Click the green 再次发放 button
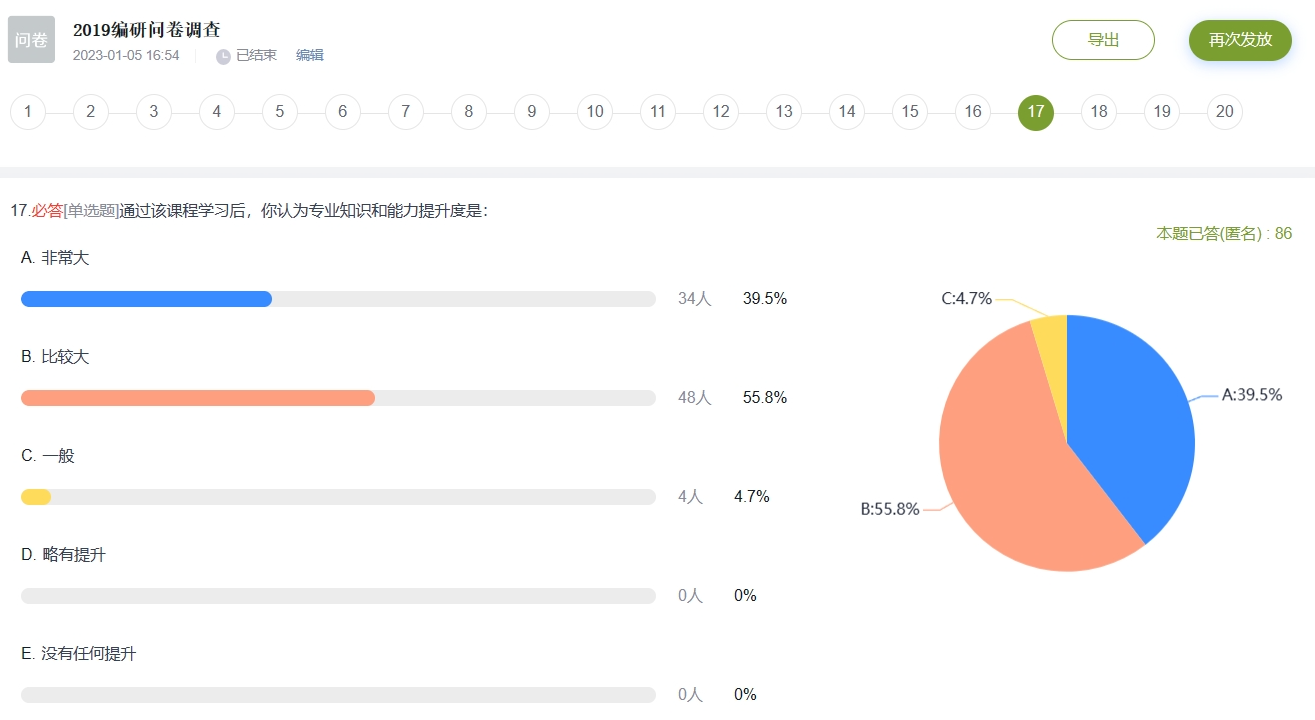The height and width of the screenshot is (720, 1315). [x=1240, y=40]
